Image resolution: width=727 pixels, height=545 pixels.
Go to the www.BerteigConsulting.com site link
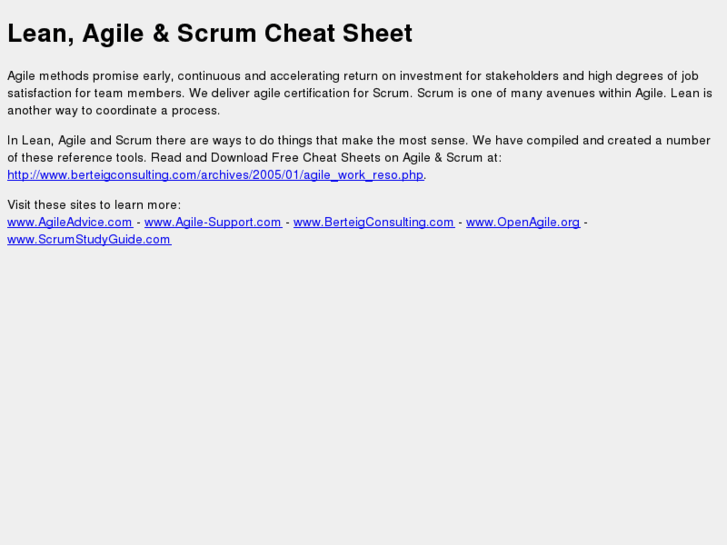coord(373,222)
